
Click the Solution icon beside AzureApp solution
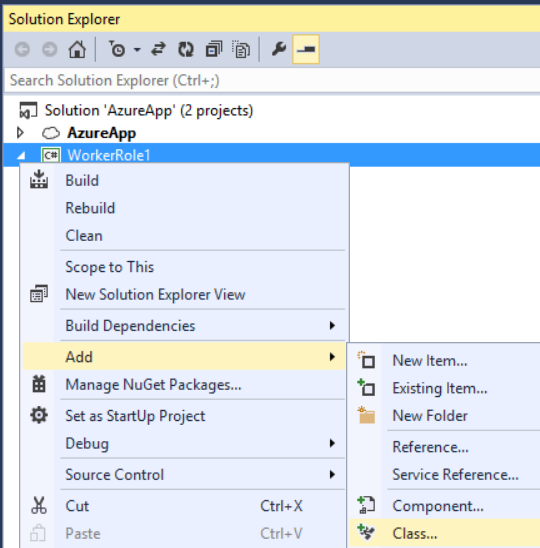click(x=28, y=110)
